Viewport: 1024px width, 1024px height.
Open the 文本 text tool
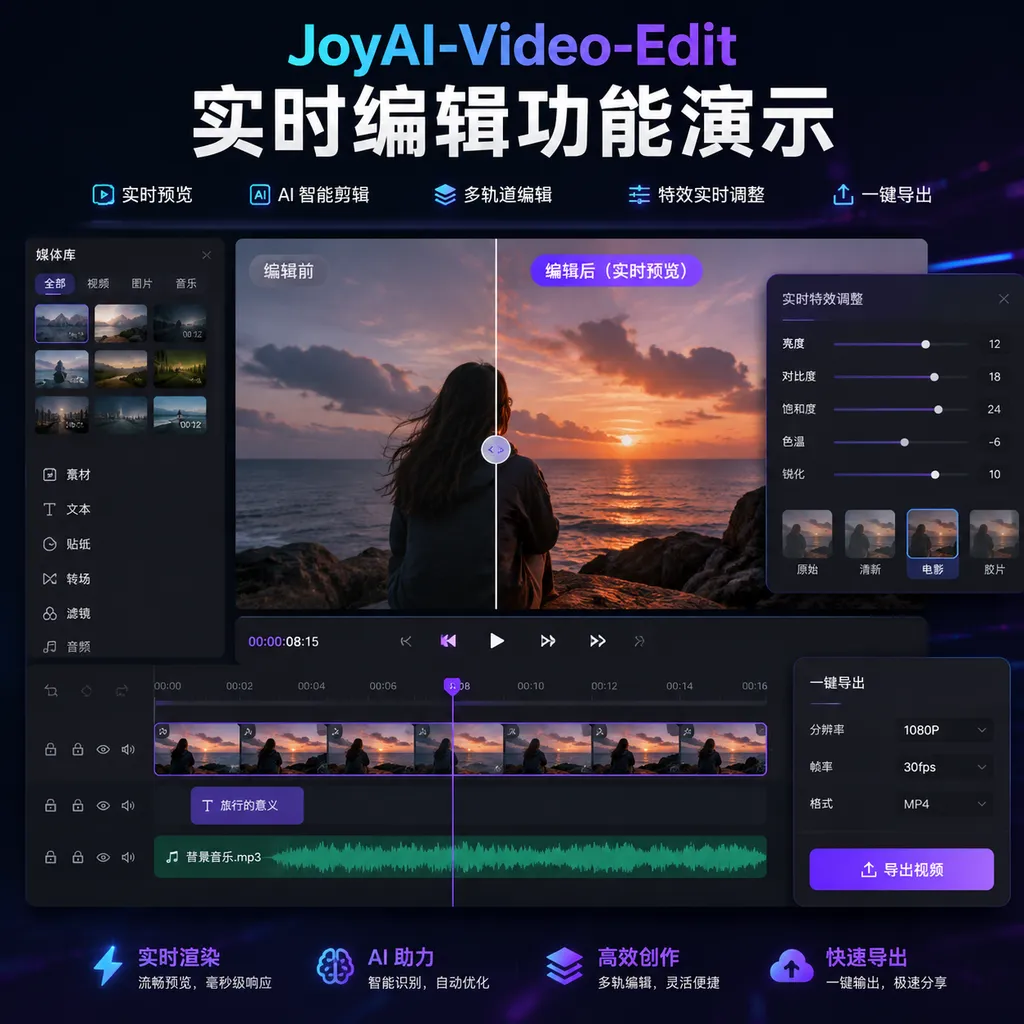coord(66,509)
